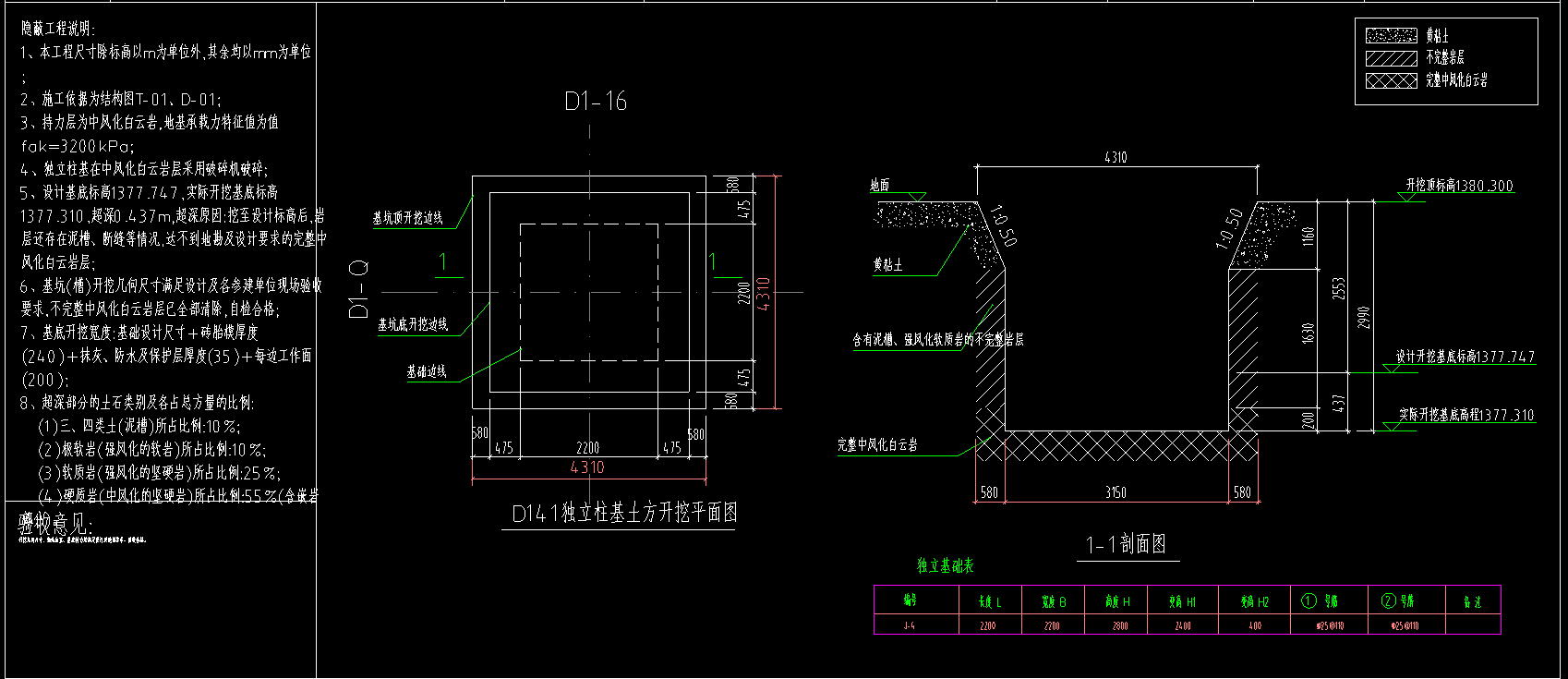1568x679 pixels.
Task: Click the '独立基础表' table title
Action: point(945,565)
